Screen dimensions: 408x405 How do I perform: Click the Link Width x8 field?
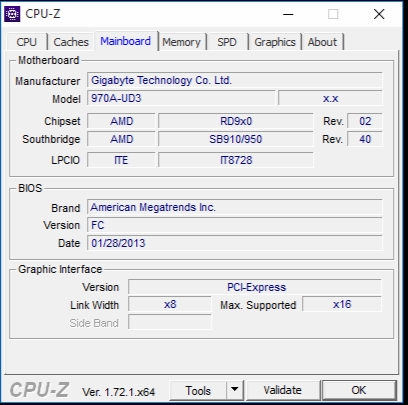coord(170,304)
